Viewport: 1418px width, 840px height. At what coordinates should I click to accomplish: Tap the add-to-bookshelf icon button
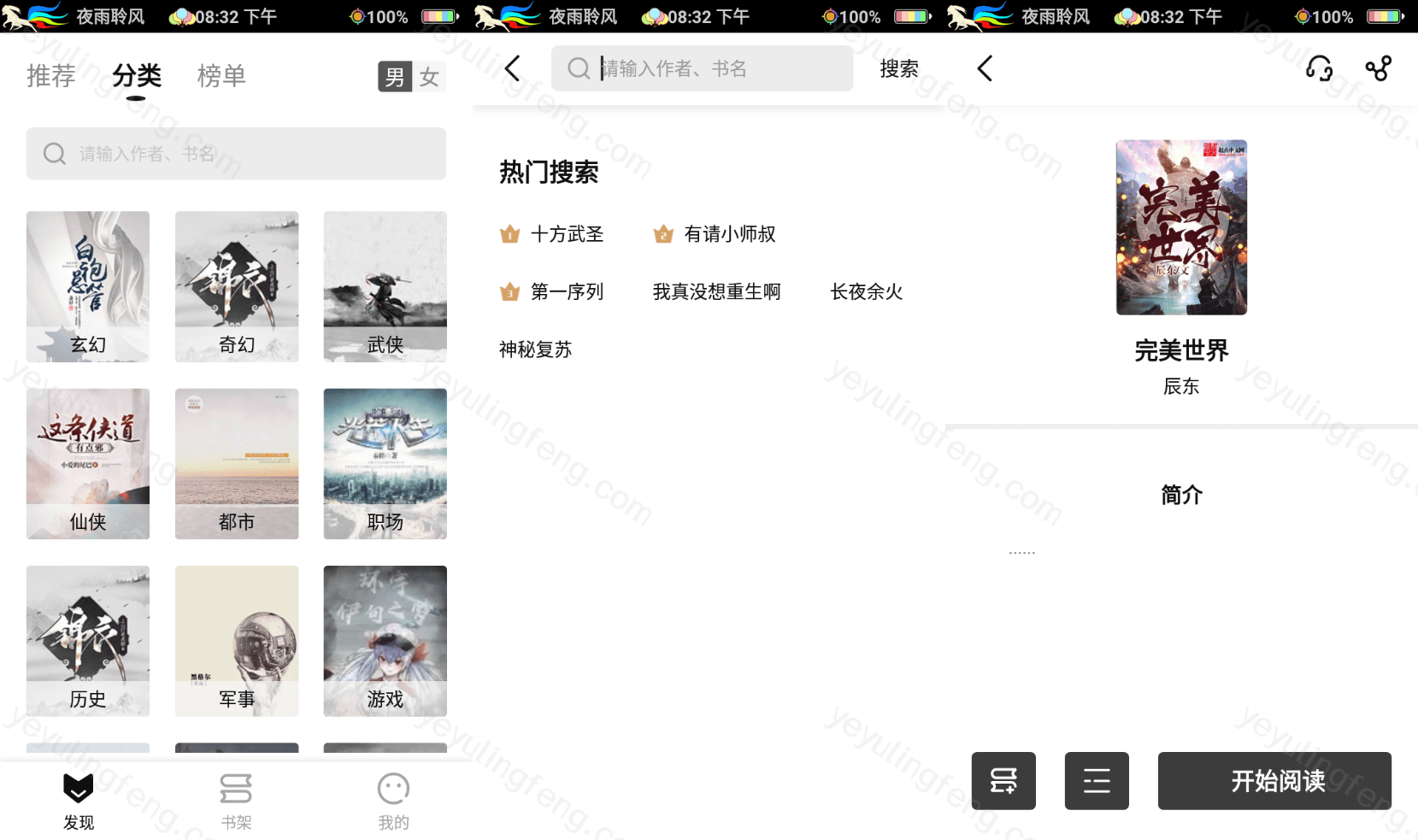1003,781
